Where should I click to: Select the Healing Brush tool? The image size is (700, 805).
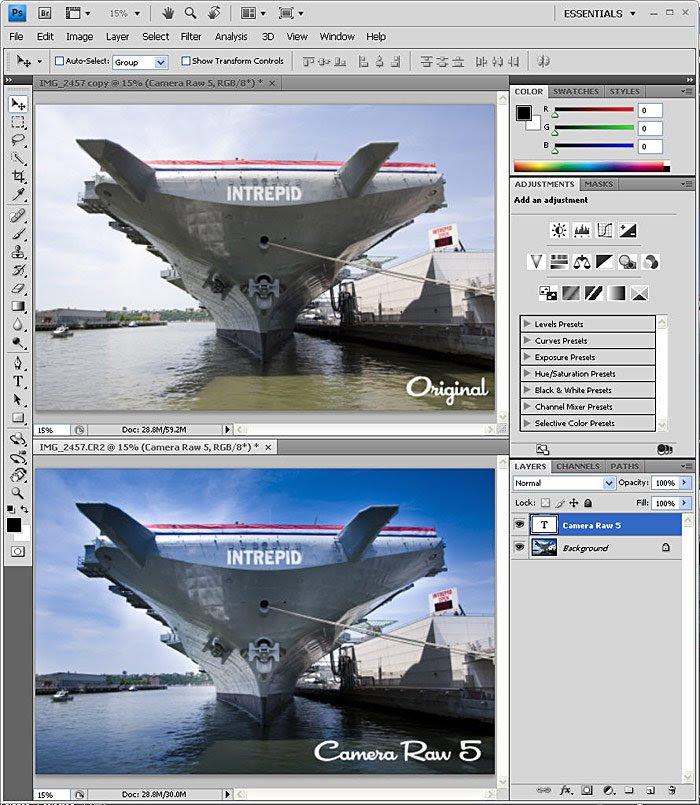click(x=18, y=216)
